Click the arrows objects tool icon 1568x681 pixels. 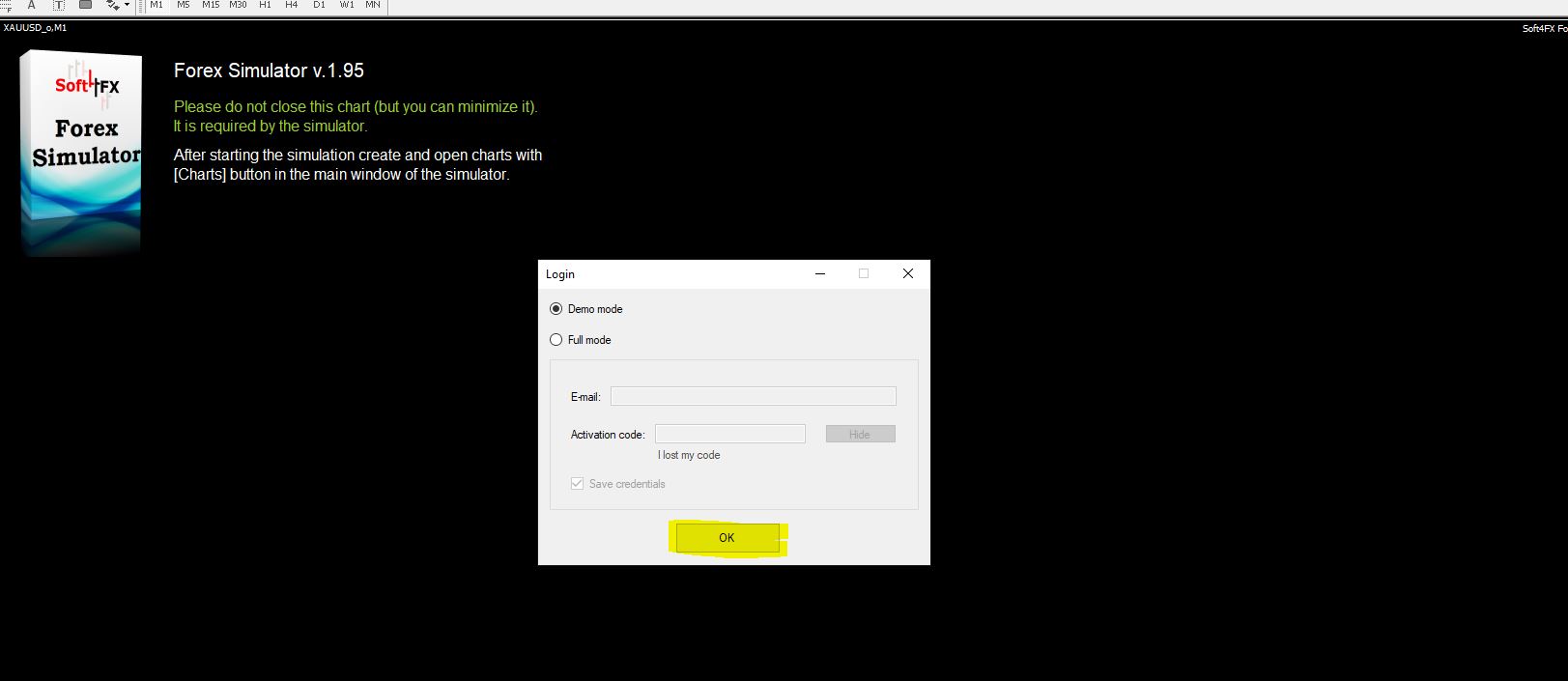(112, 5)
